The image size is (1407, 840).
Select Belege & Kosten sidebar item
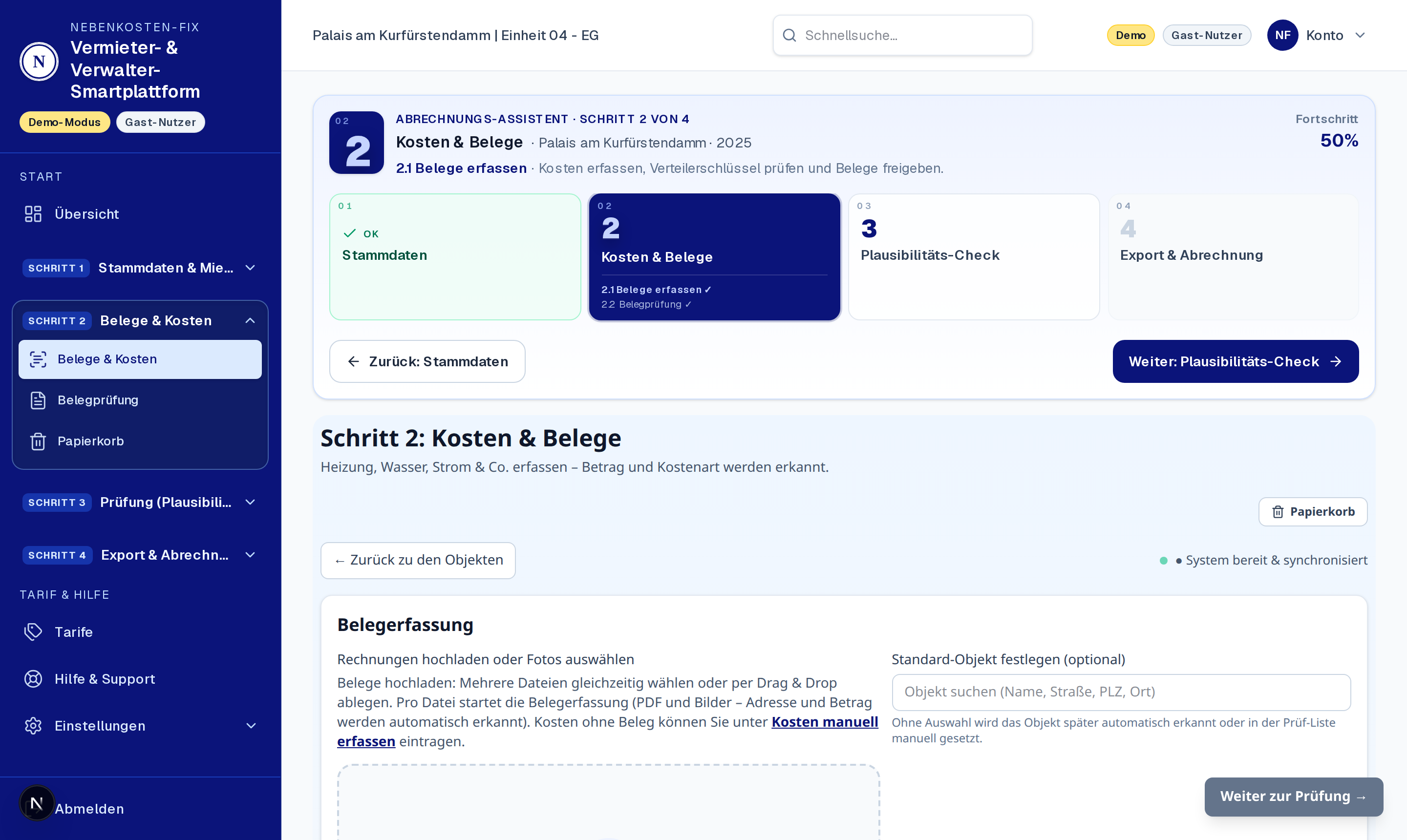pyautogui.click(x=140, y=359)
